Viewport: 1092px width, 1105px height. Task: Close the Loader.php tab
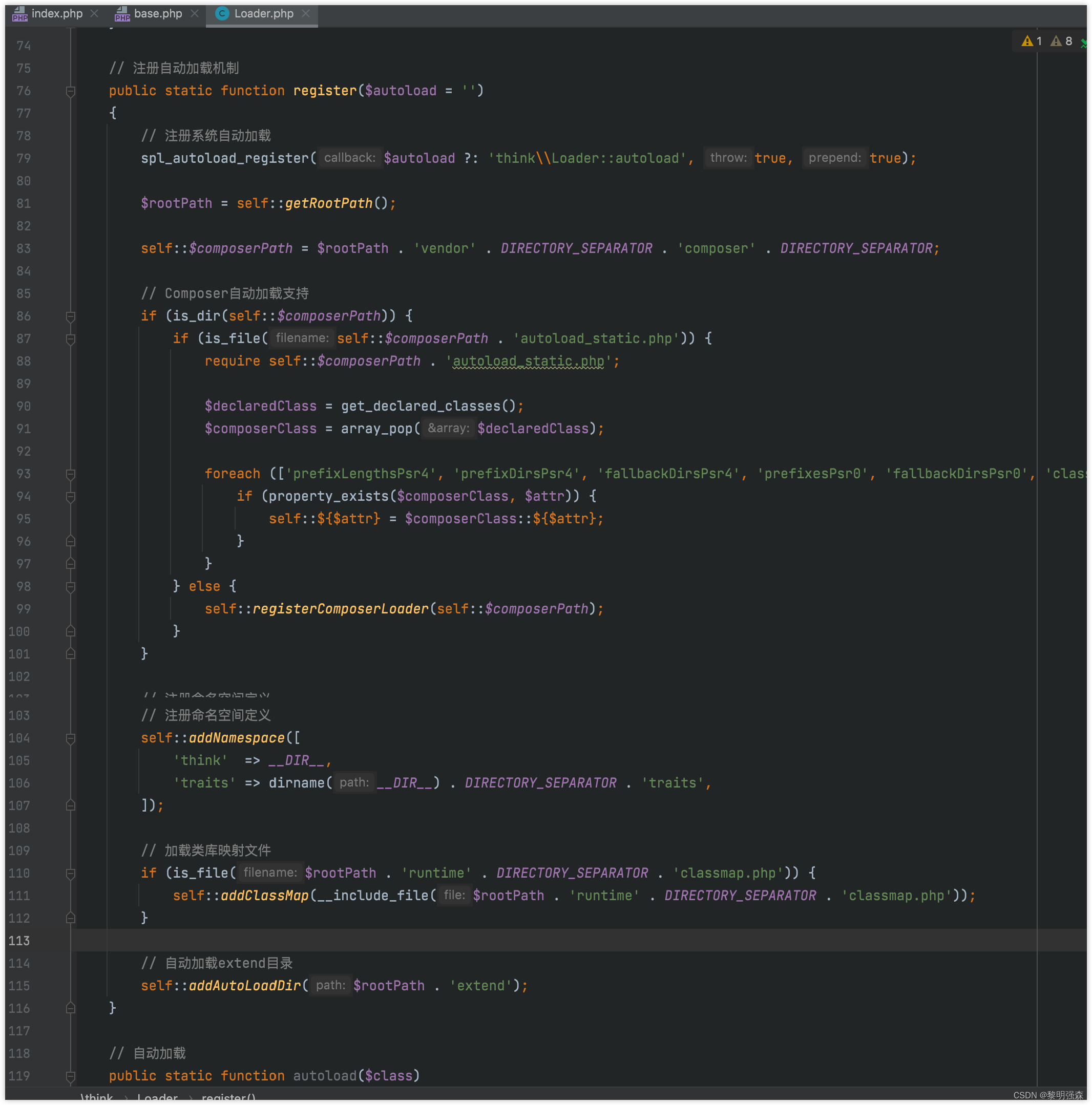[x=306, y=13]
